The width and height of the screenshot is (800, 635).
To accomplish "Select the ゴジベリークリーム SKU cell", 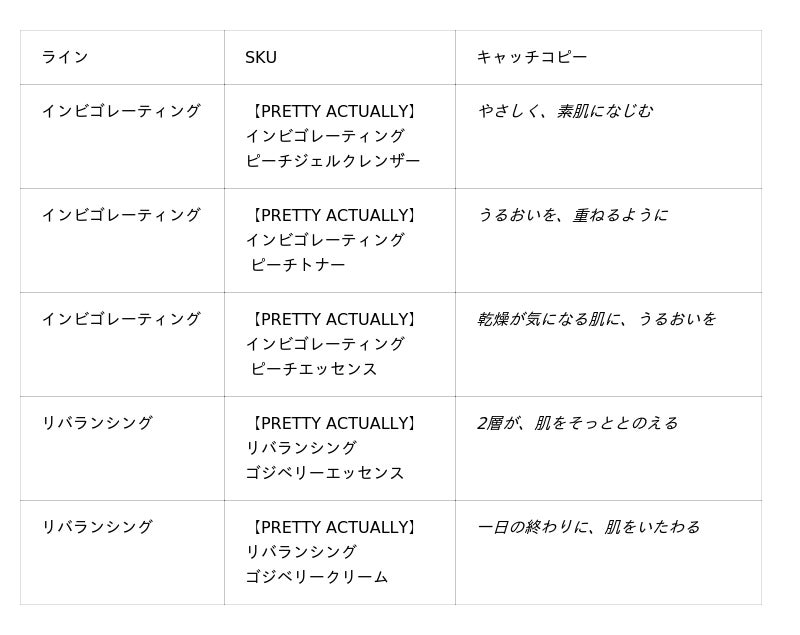I will pyautogui.click(x=340, y=553).
